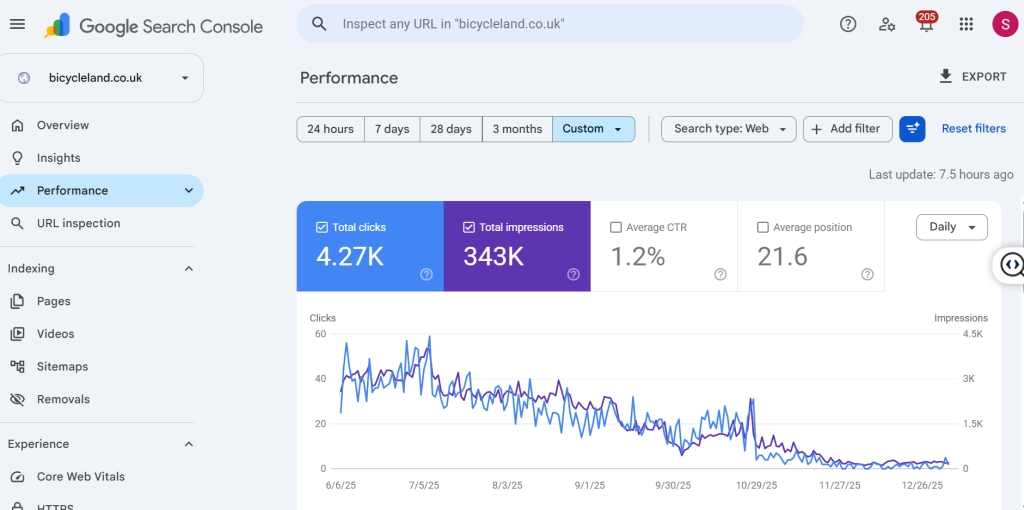Image resolution: width=1024 pixels, height=510 pixels.
Task: Click the help icon on Average CTR card
Action: 720,275
